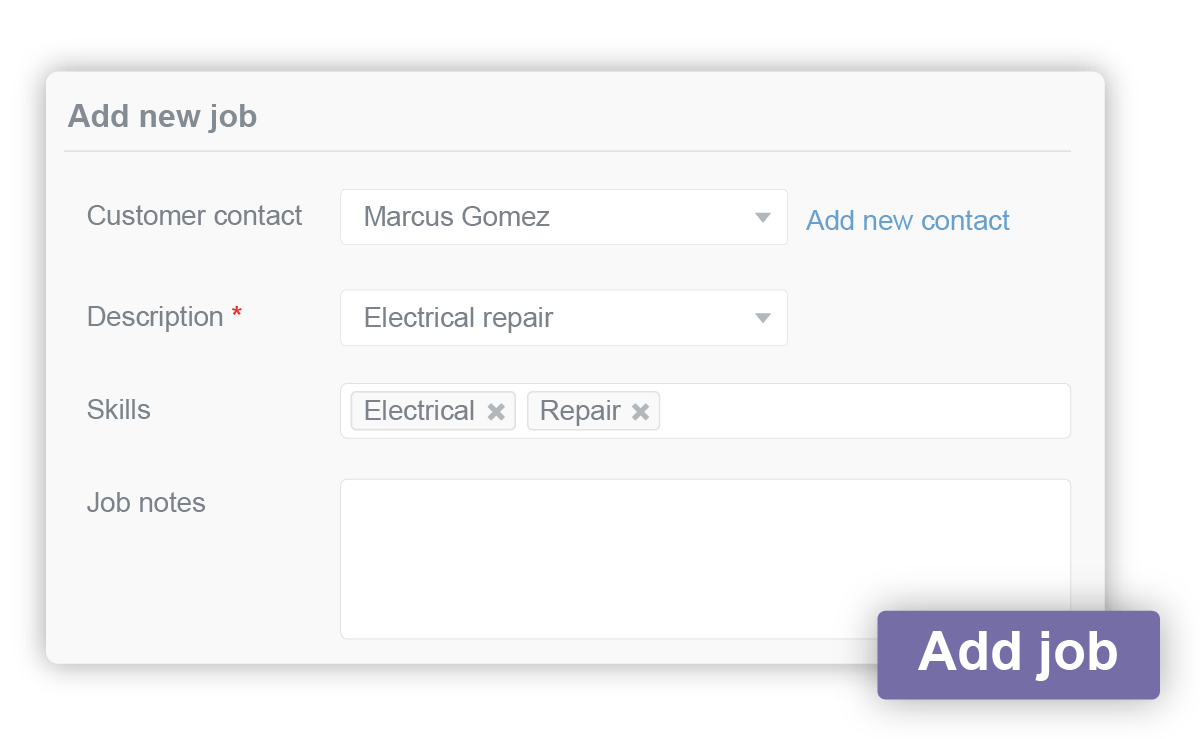This screenshot has width=1200, height=739.
Task: Select the Repair skill tag label
Action: pyautogui.click(x=580, y=411)
